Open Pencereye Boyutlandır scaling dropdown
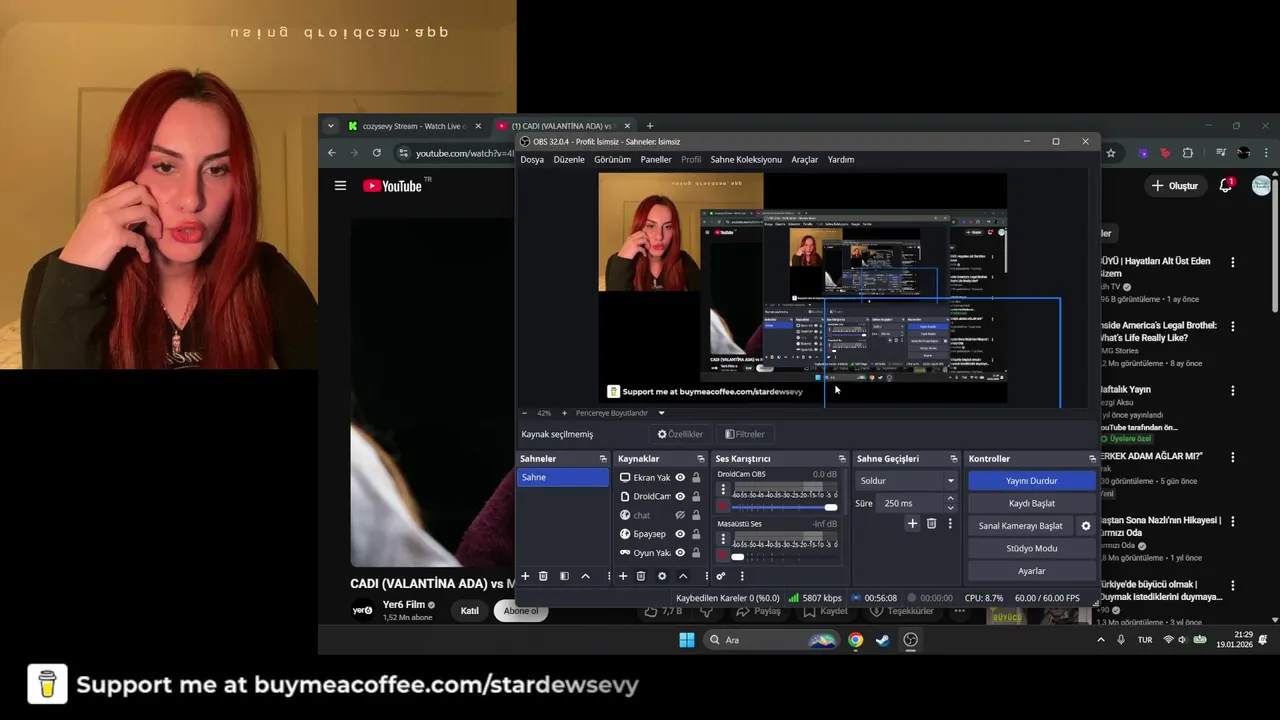Image resolution: width=1280 pixels, height=720 pixels. (661, 413)
